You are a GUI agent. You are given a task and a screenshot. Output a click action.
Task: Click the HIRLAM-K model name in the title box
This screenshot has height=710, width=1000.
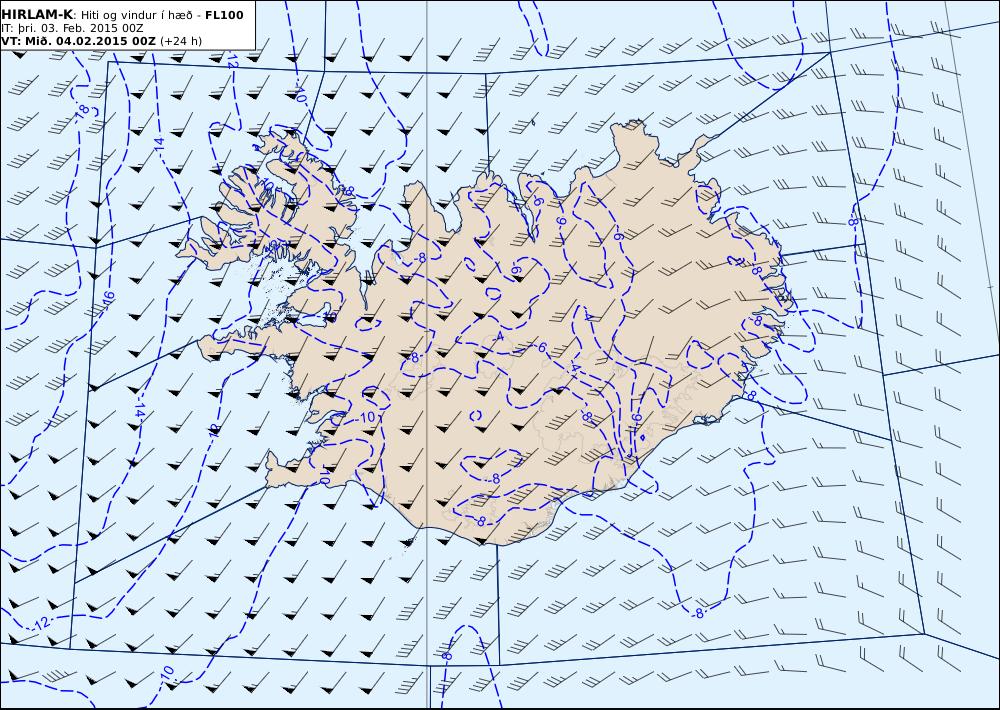(x=37, y=15)
